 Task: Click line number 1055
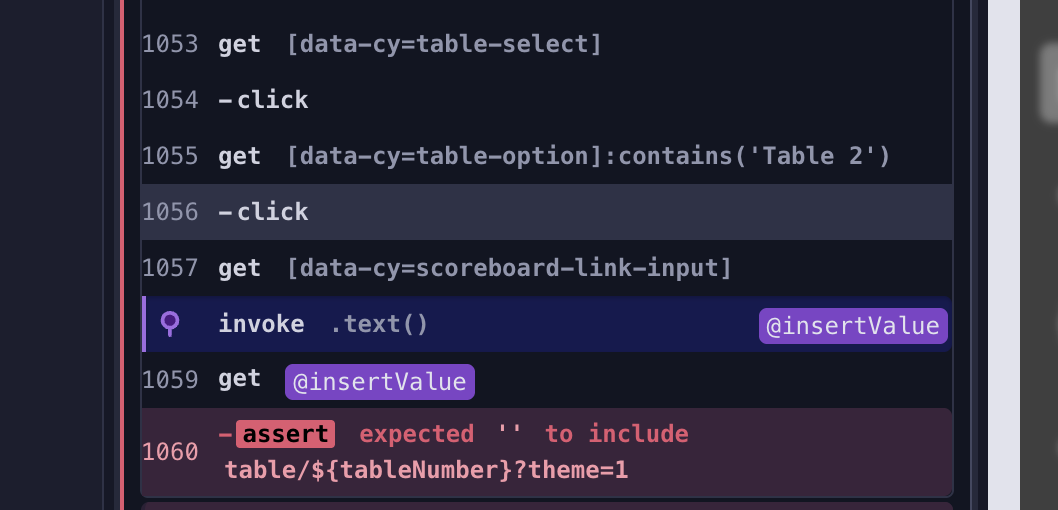pyautogui.click(x=170, y=156)
